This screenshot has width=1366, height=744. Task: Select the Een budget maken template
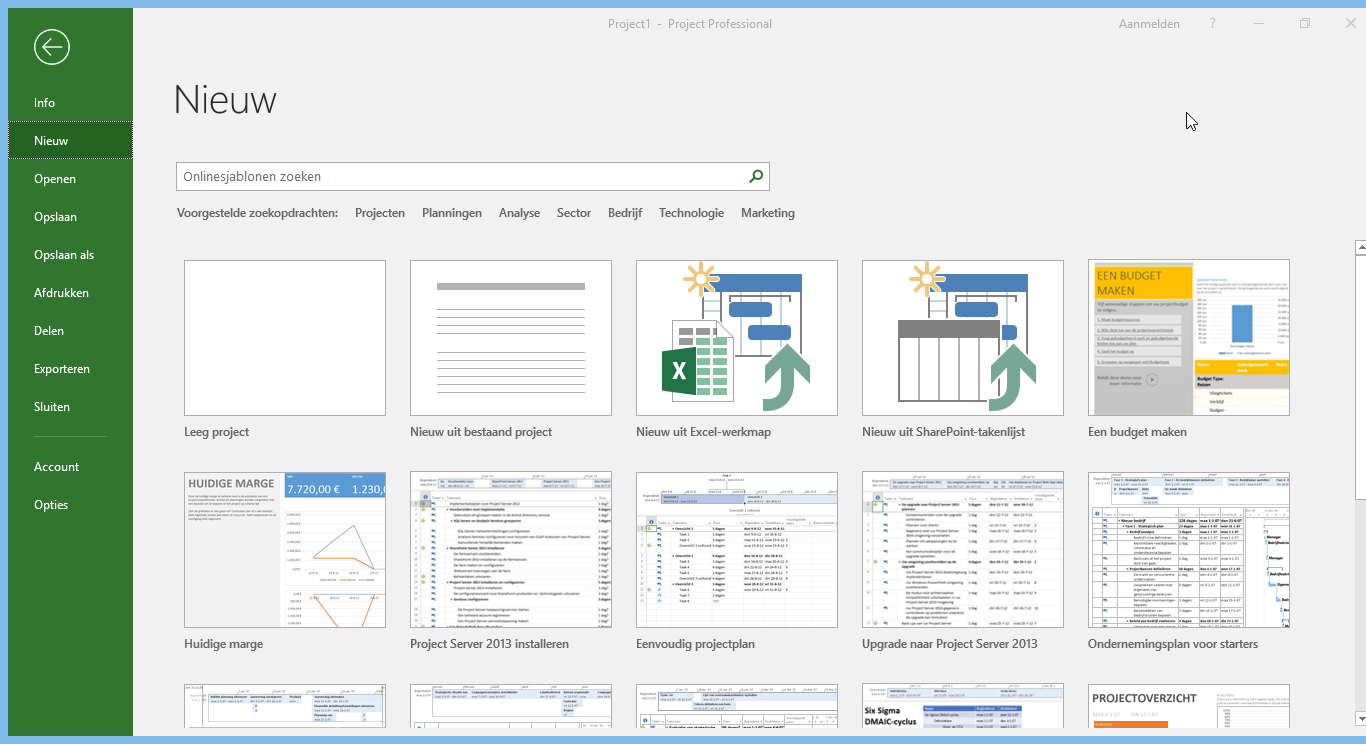pyautogui.click(x=1189, y=338)
